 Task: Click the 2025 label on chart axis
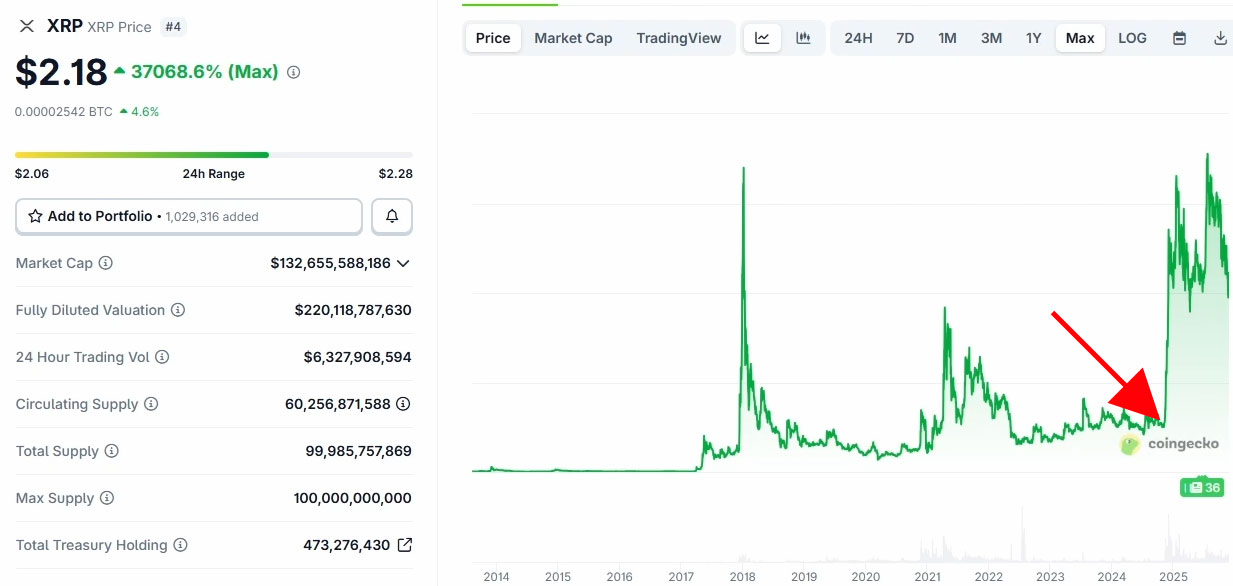click(x=1174, y=577)
